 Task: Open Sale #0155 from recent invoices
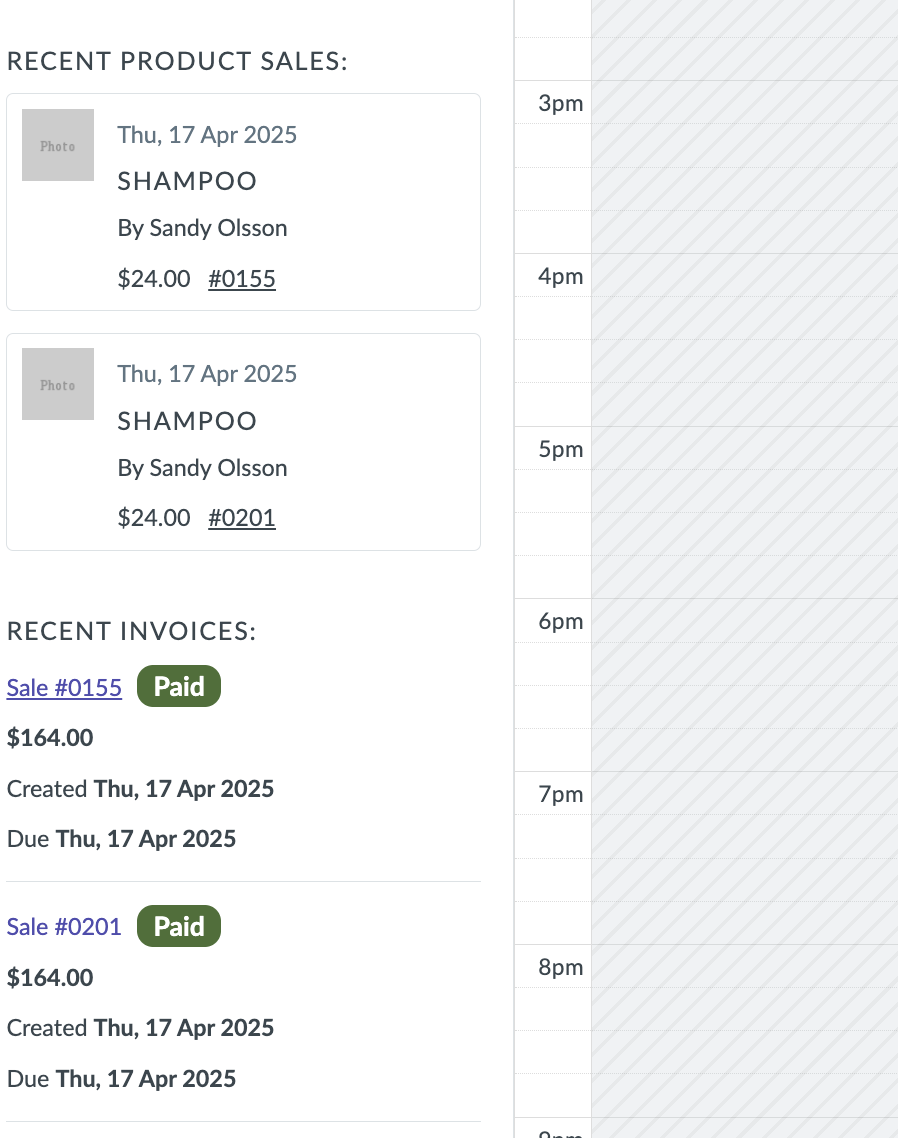click(63, 687)
